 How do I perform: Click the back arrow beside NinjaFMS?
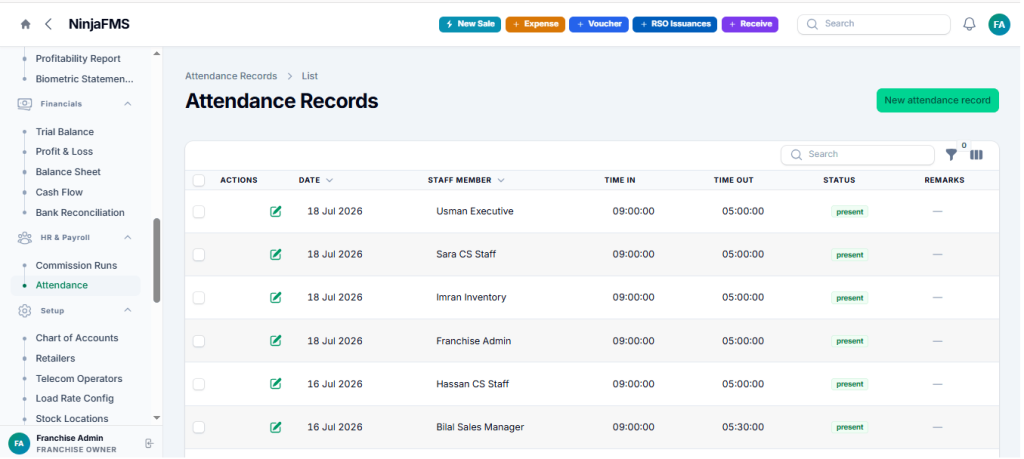[x=48, y=25]
